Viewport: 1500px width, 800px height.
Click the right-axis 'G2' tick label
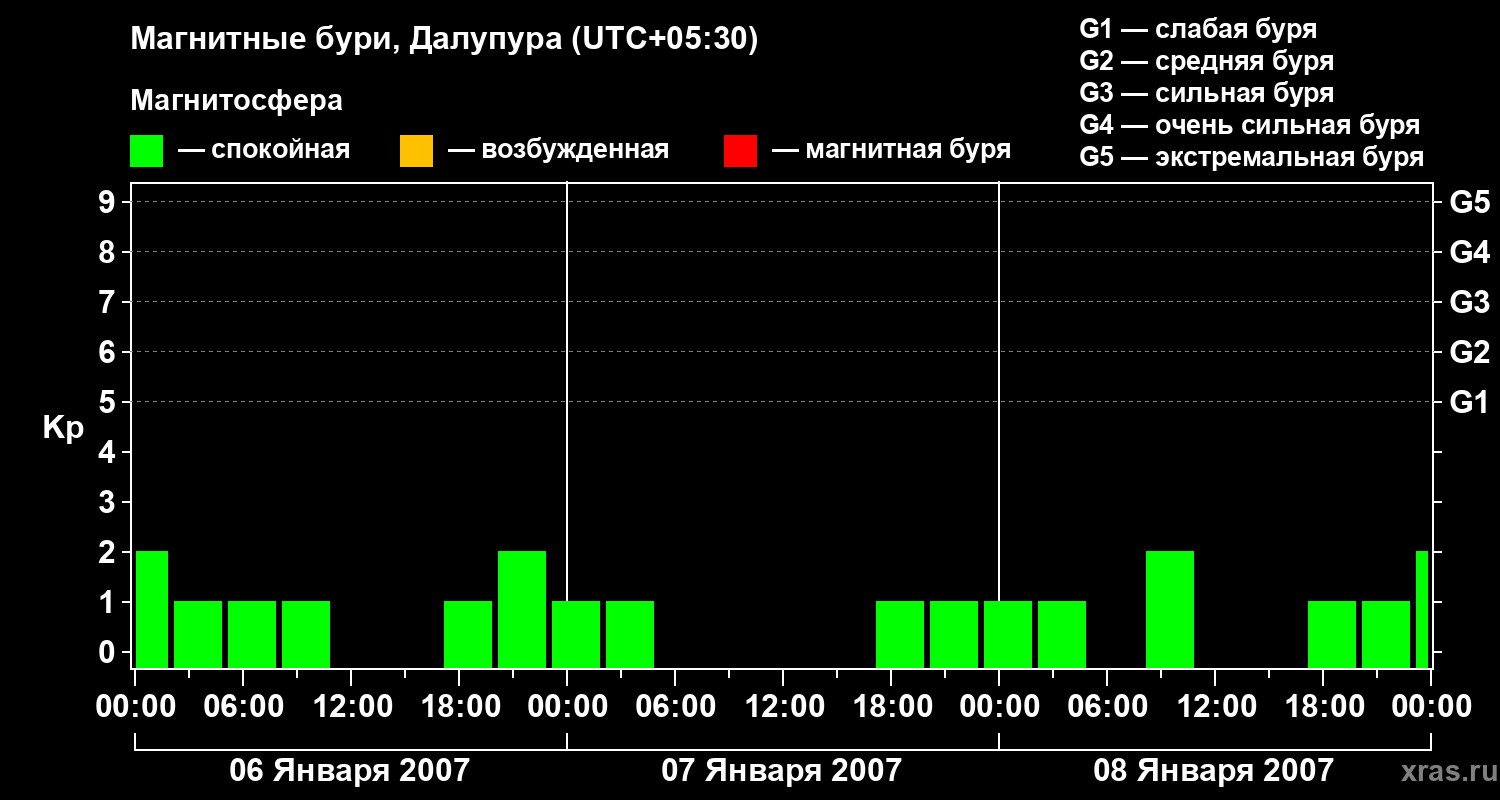point(1469,352)
